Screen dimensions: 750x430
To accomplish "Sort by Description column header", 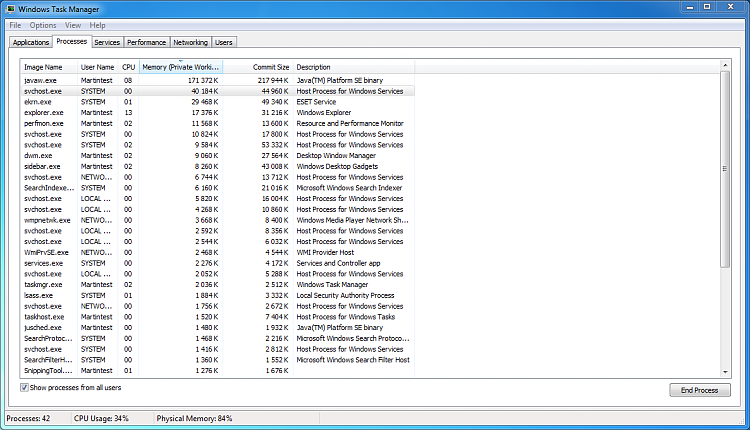I will 354,67.
